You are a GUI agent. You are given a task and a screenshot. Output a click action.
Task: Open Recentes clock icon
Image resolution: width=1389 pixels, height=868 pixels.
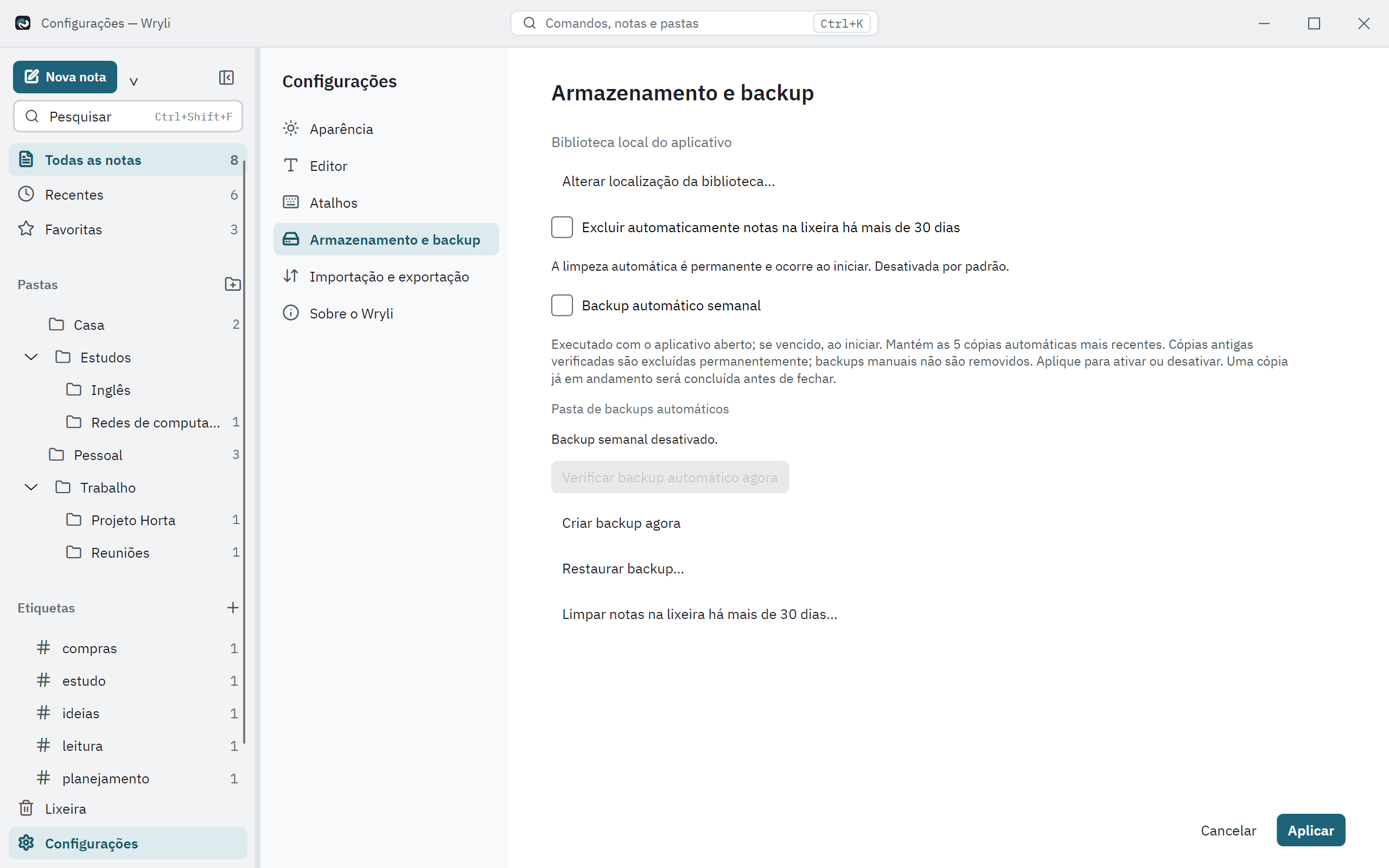pos(26,194)
